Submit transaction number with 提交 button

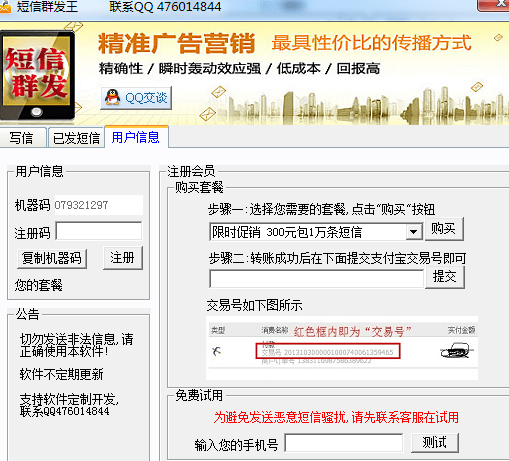(445, 277)
